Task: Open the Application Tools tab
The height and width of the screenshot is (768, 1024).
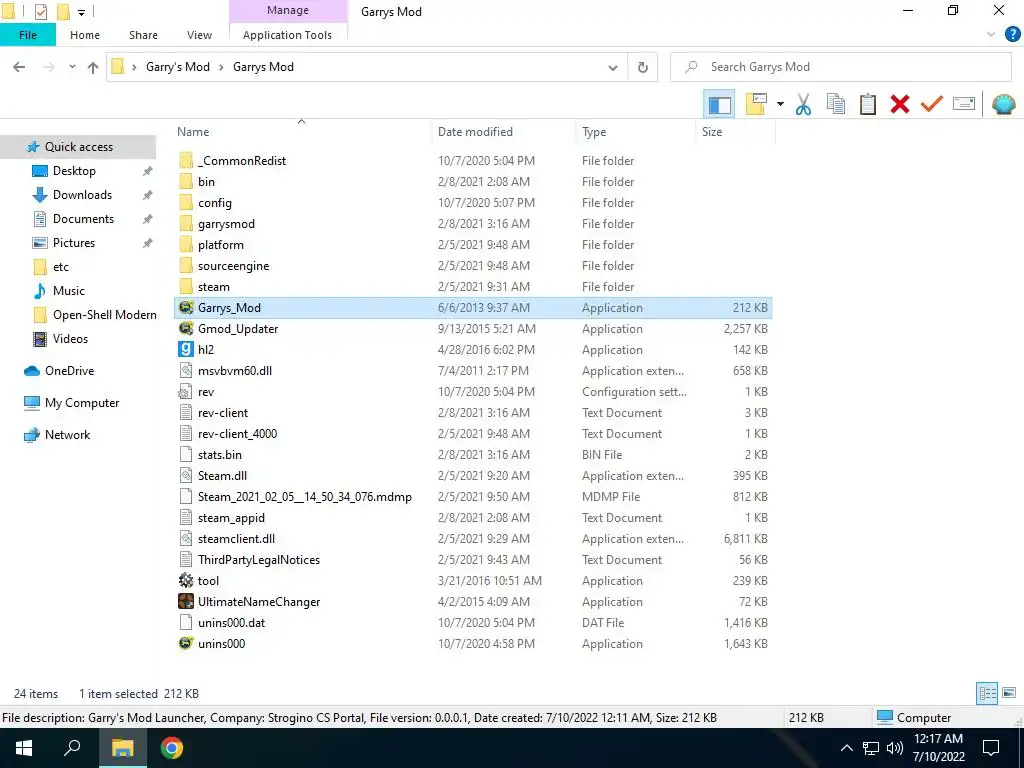Action: (287, 35)
